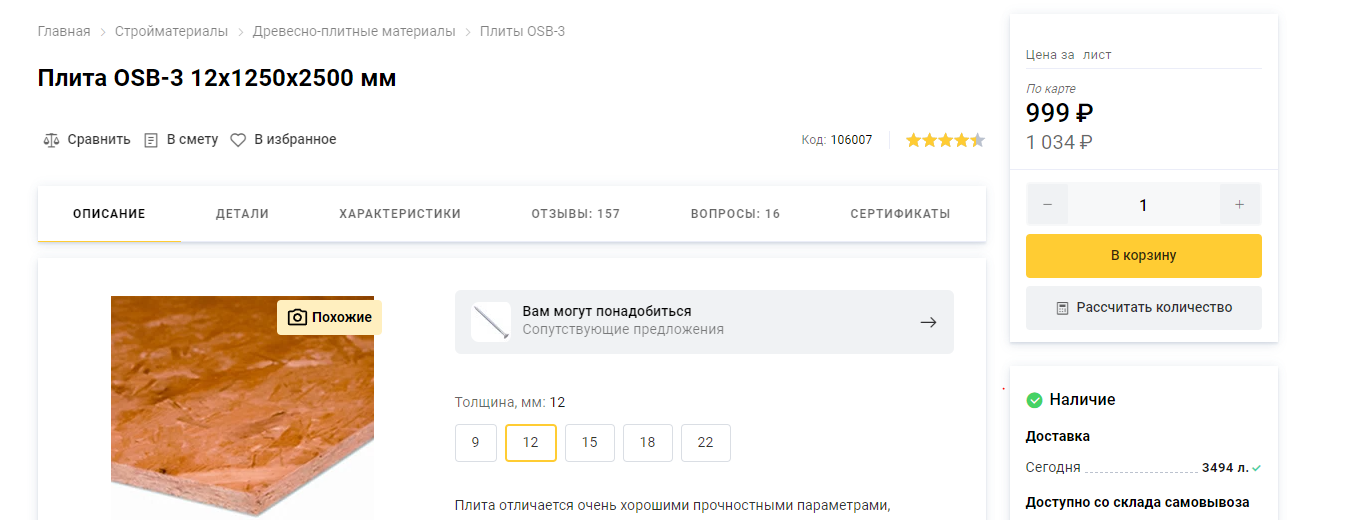Click the camera icon on Похожие badge
The image size is (1364, 520).
pos(297,317)
